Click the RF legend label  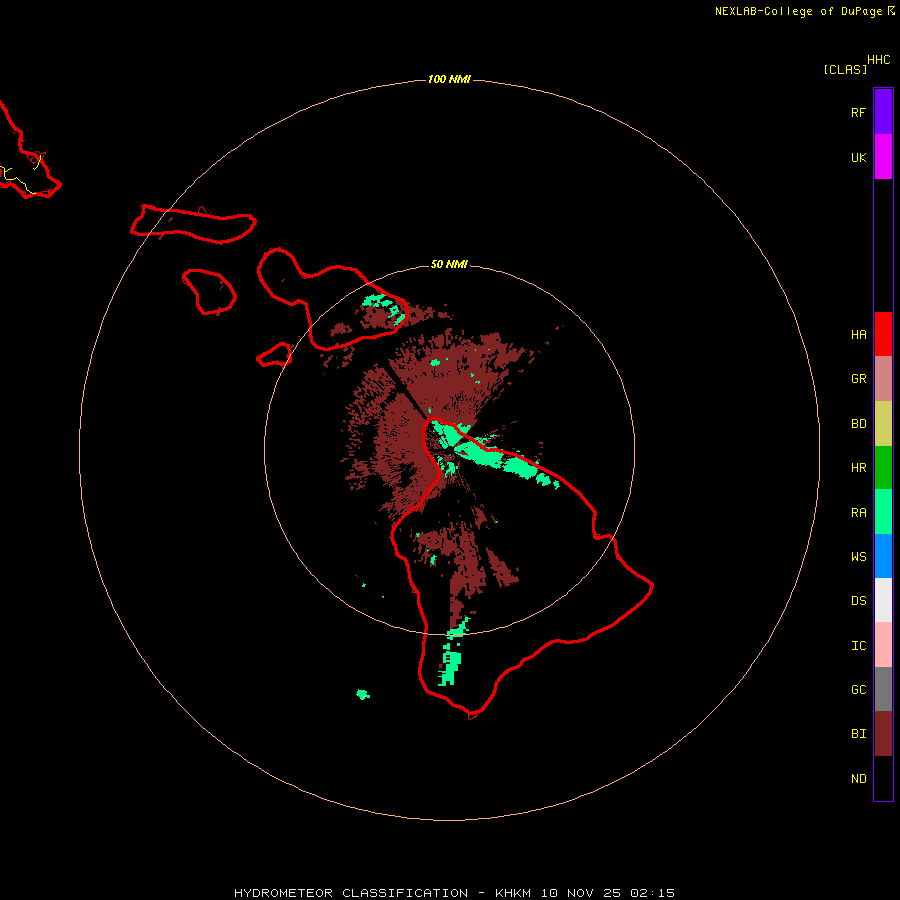tap(858, 112)
